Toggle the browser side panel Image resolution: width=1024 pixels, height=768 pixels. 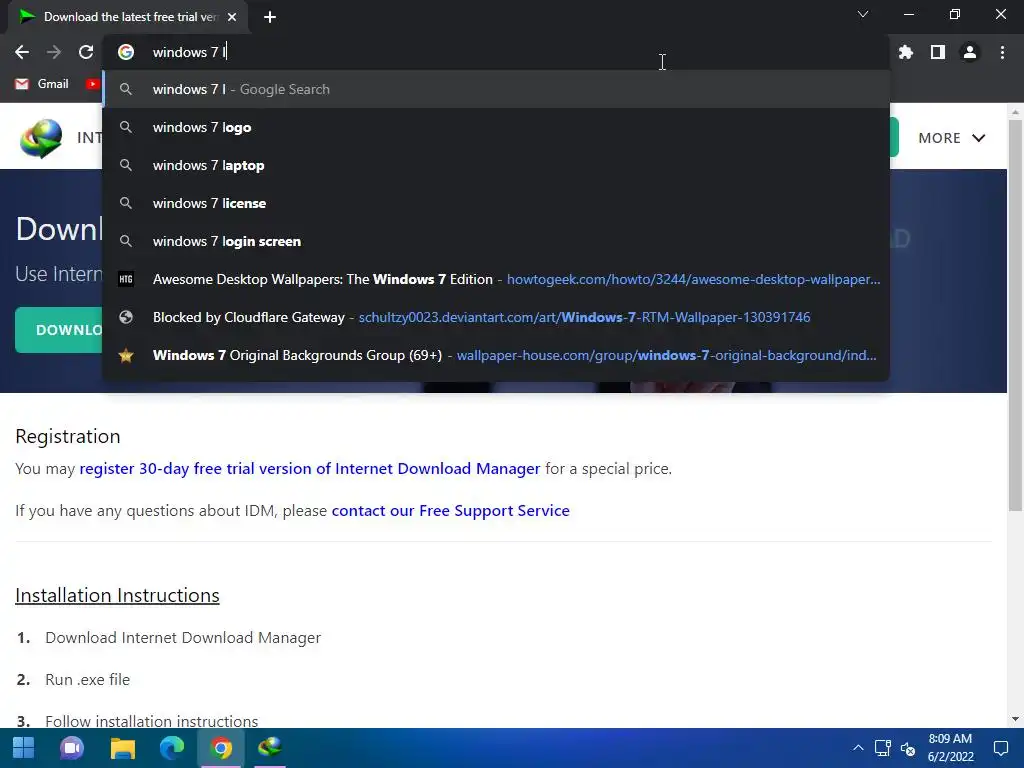pyautogui.click(x=938, y=52)
